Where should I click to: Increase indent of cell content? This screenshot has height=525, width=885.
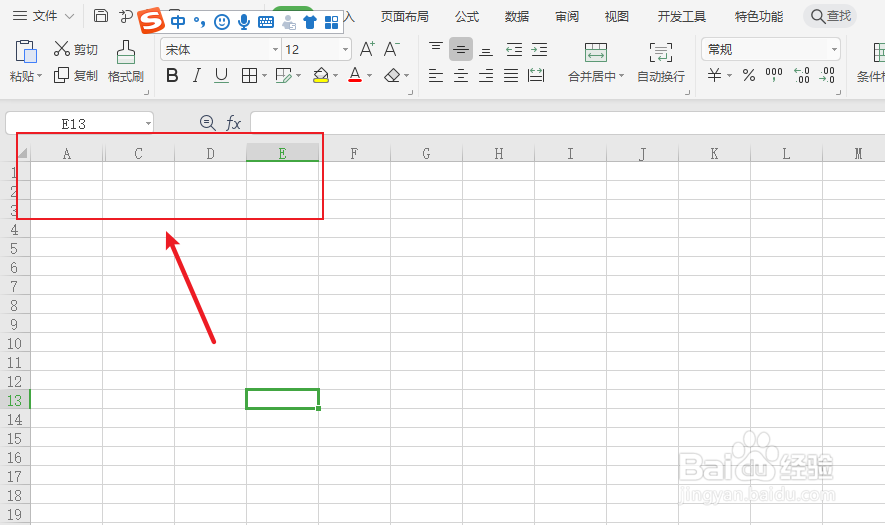[x=539, y=50]
